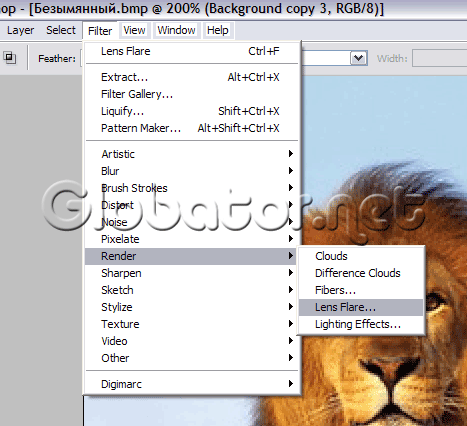Expand the Blur submenu

pos(191,171)
